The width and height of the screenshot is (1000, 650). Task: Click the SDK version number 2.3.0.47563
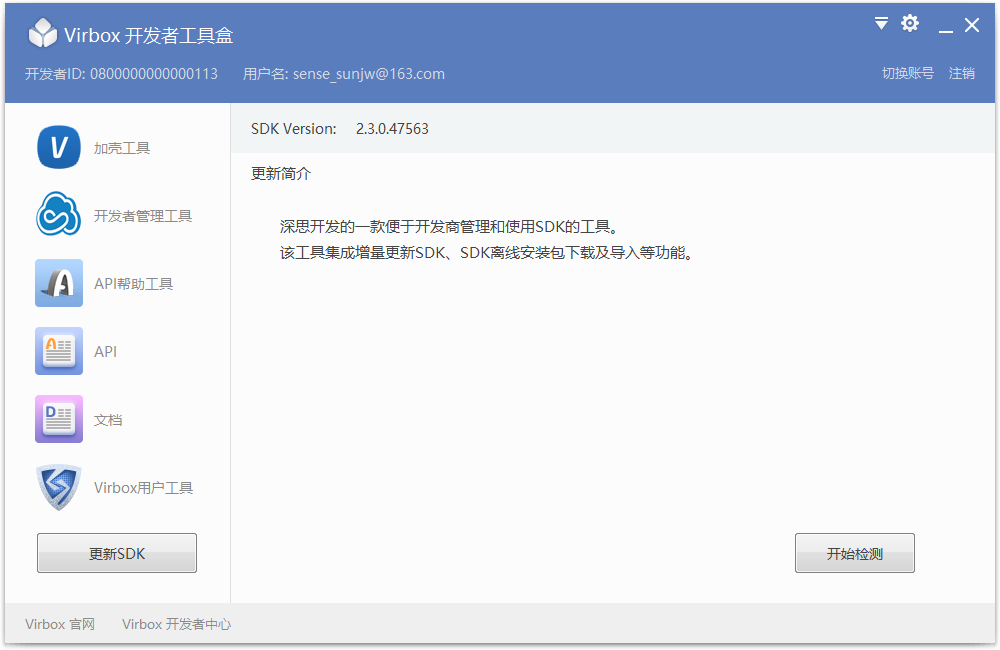tap(392, 129)
